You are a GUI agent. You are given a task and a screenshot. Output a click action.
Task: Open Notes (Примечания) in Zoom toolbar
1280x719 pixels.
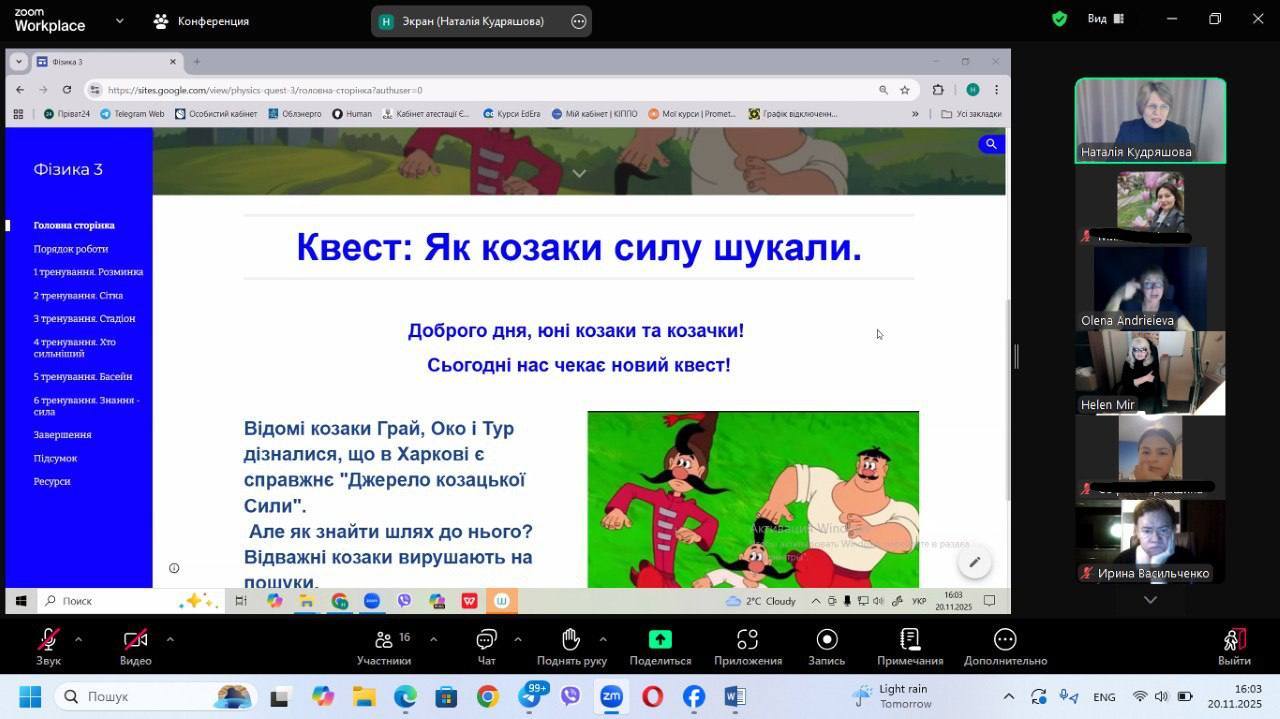[x=909, y=640]
